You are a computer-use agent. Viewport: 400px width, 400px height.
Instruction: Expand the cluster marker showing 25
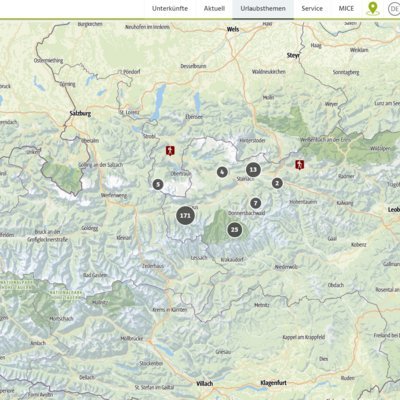pos(235,230)
